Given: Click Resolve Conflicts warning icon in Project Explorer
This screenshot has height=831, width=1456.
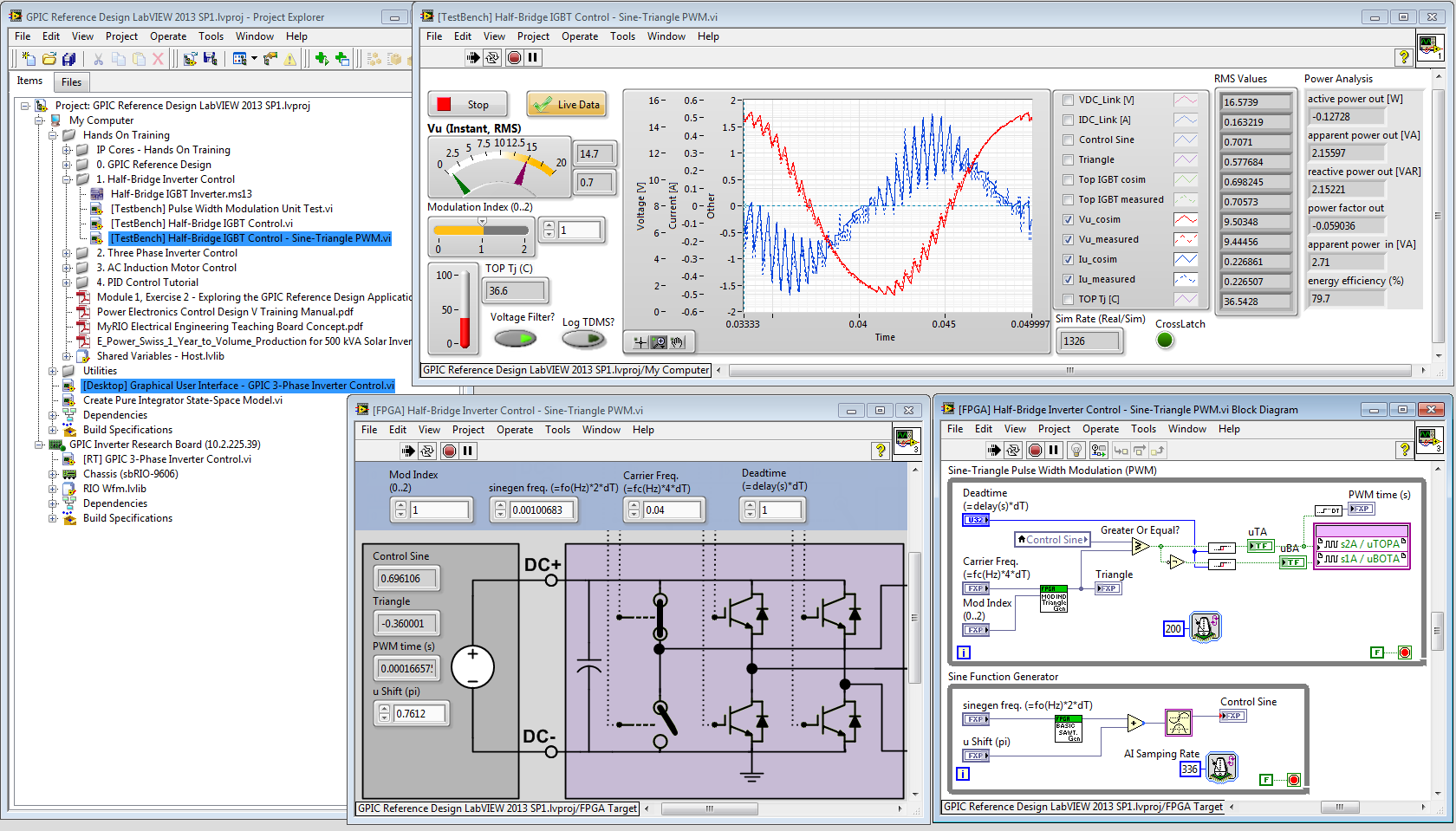Looking at the screenshot, I should [290, 58].
